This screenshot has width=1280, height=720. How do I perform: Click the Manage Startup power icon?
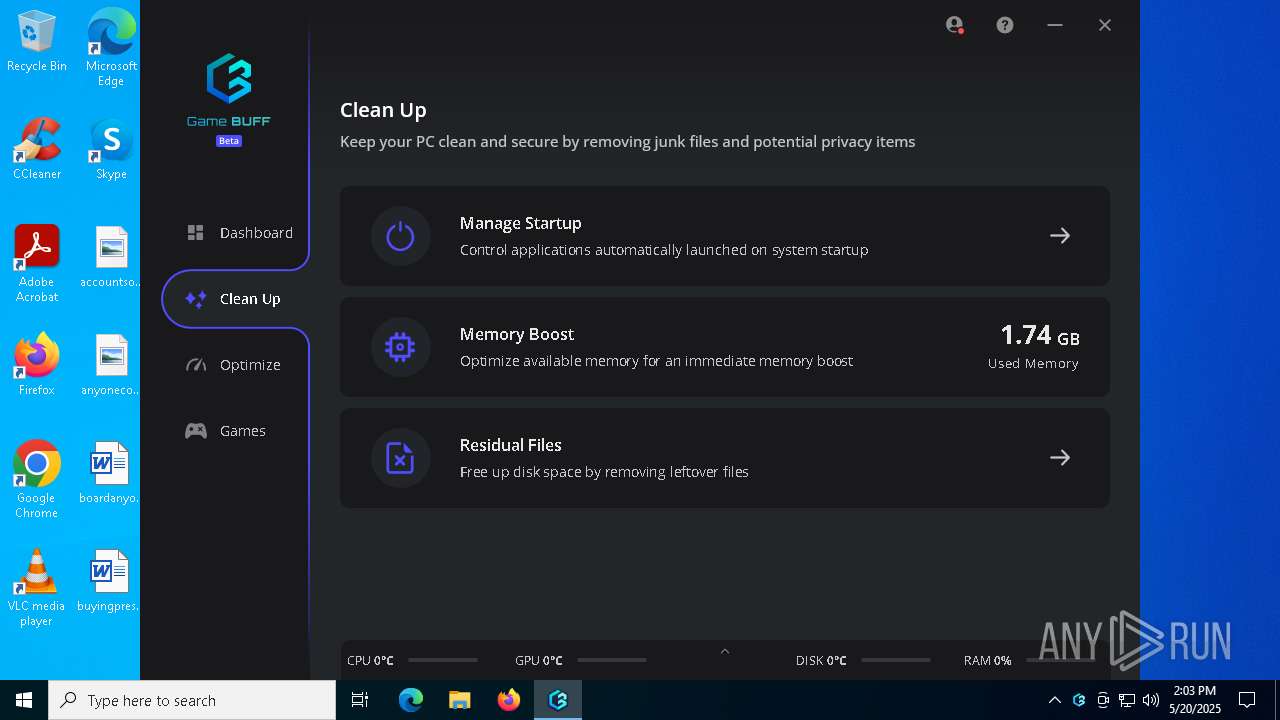point(400,236)
